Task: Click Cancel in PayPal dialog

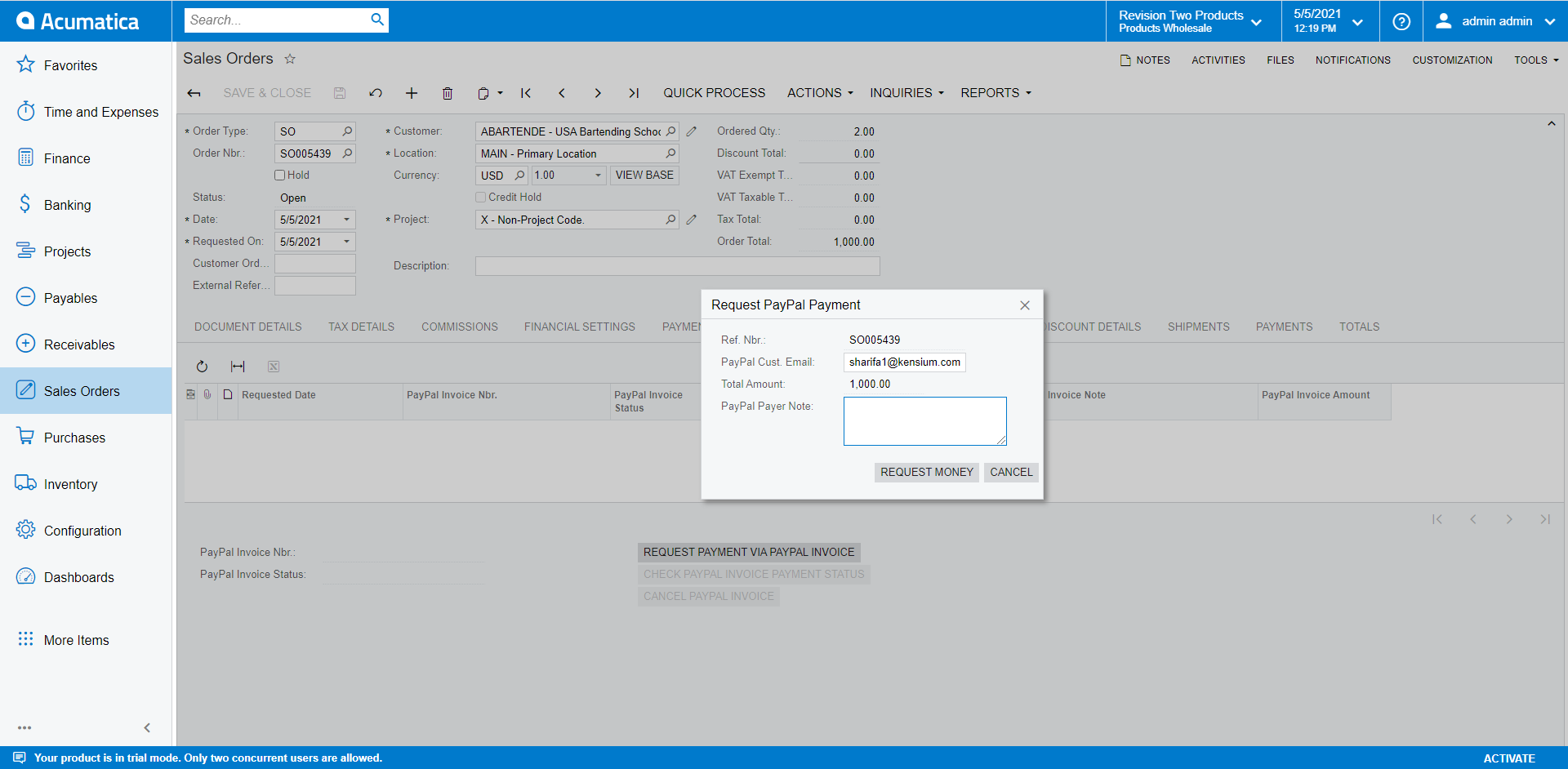Action: point(1011,472)
